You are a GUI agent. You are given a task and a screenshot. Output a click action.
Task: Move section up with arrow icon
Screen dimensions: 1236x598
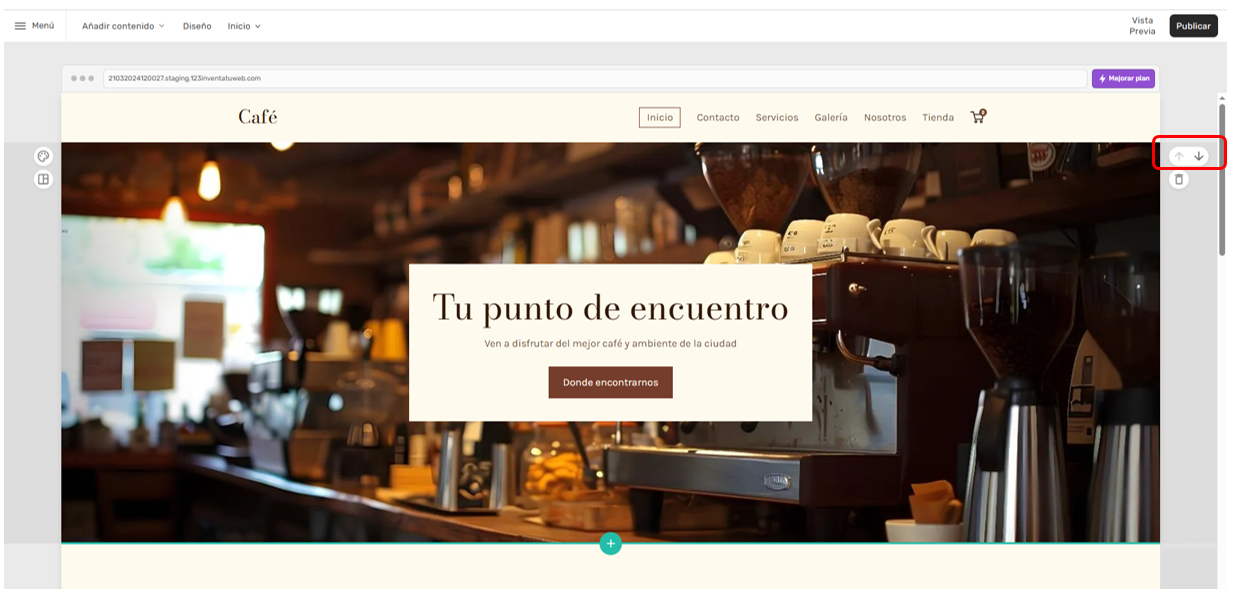1179,156
